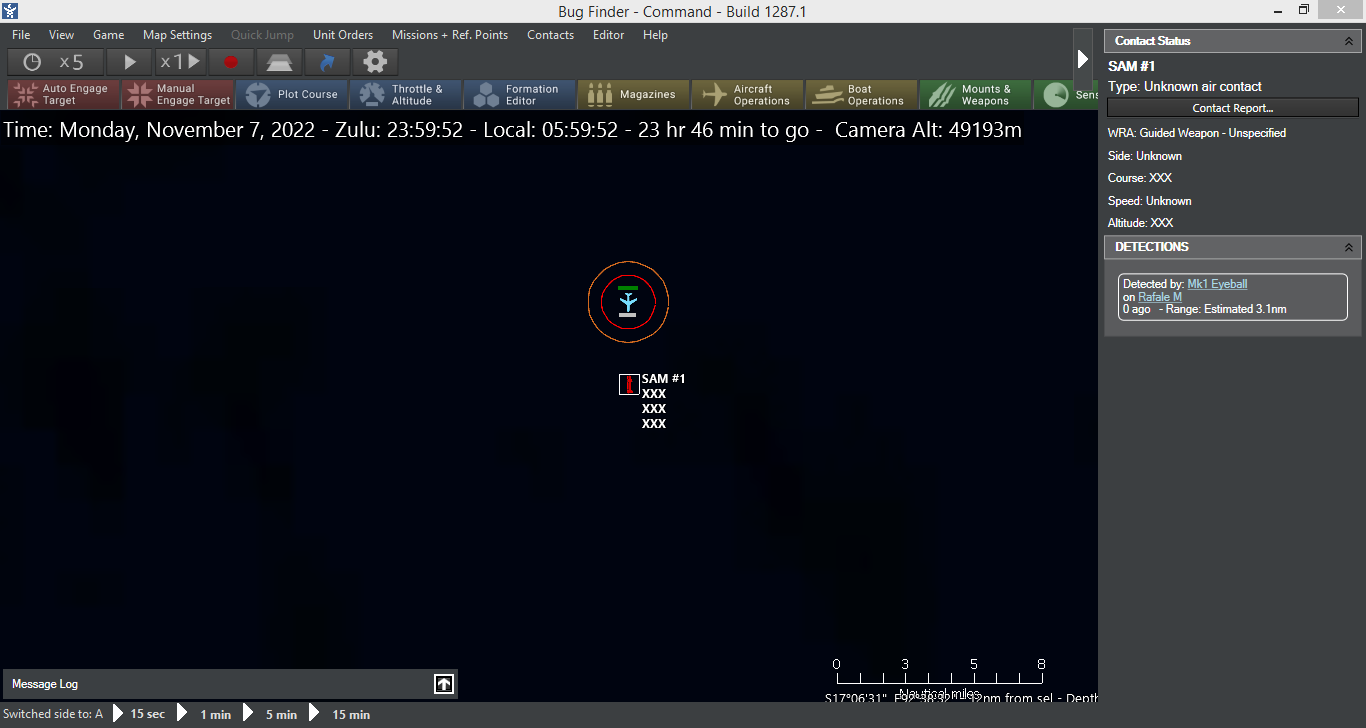Open the simulation settings gear
Screen dimensions: 1366x728
374,61
